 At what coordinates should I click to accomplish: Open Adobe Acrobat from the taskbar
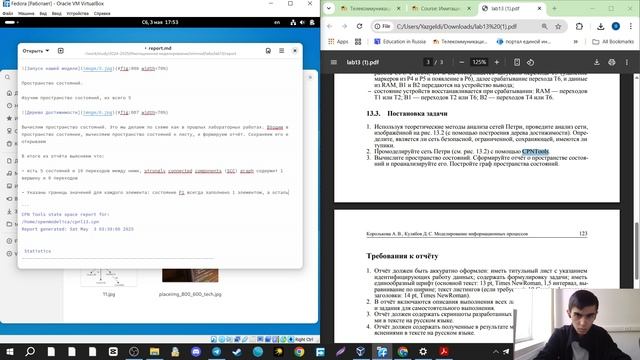444,351
